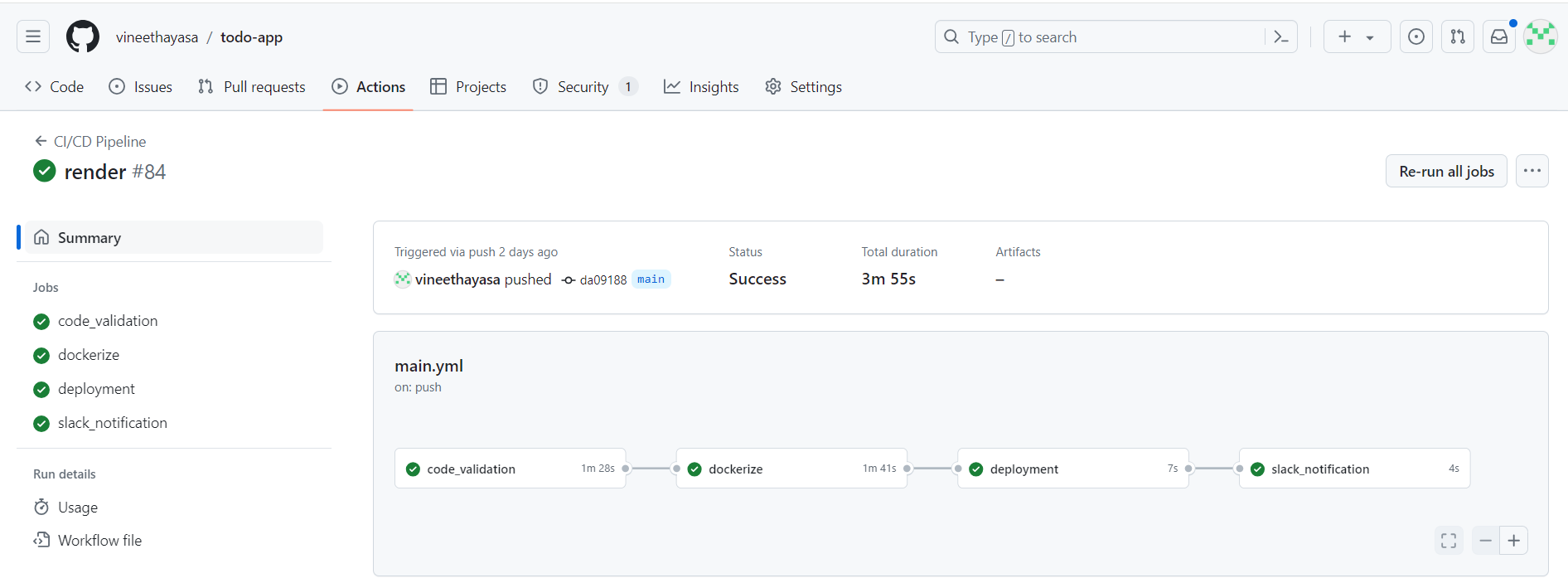The width and height of the screenshot is (1568, 583).
Task: Open the slack_notification node in the graph
Action: (1354, 469)
